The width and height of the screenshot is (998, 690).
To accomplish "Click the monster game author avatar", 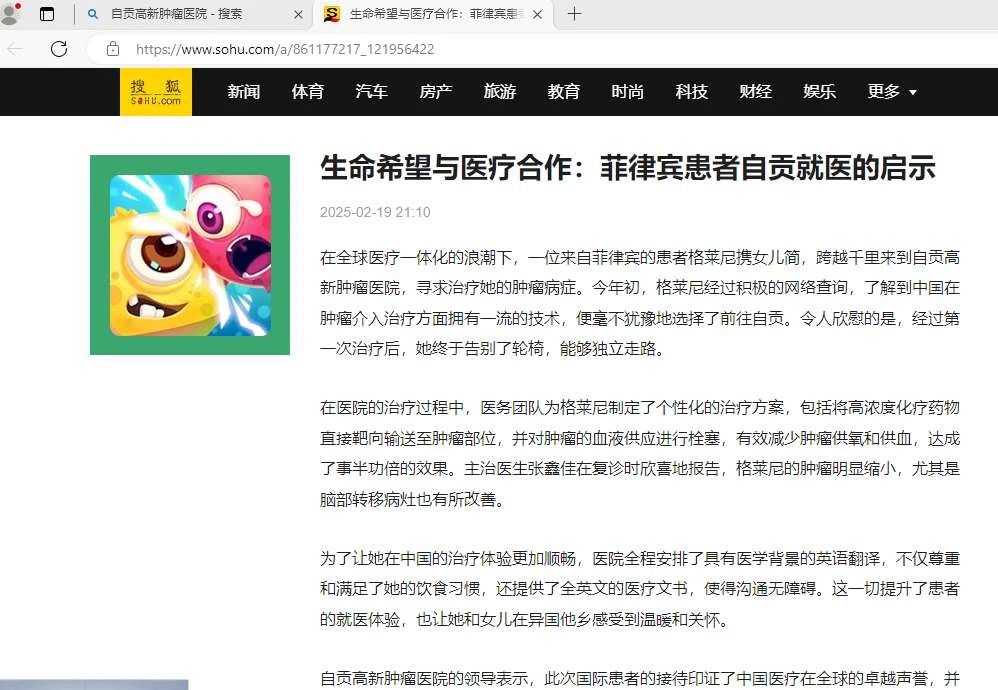I will click(x=190, y=255).
